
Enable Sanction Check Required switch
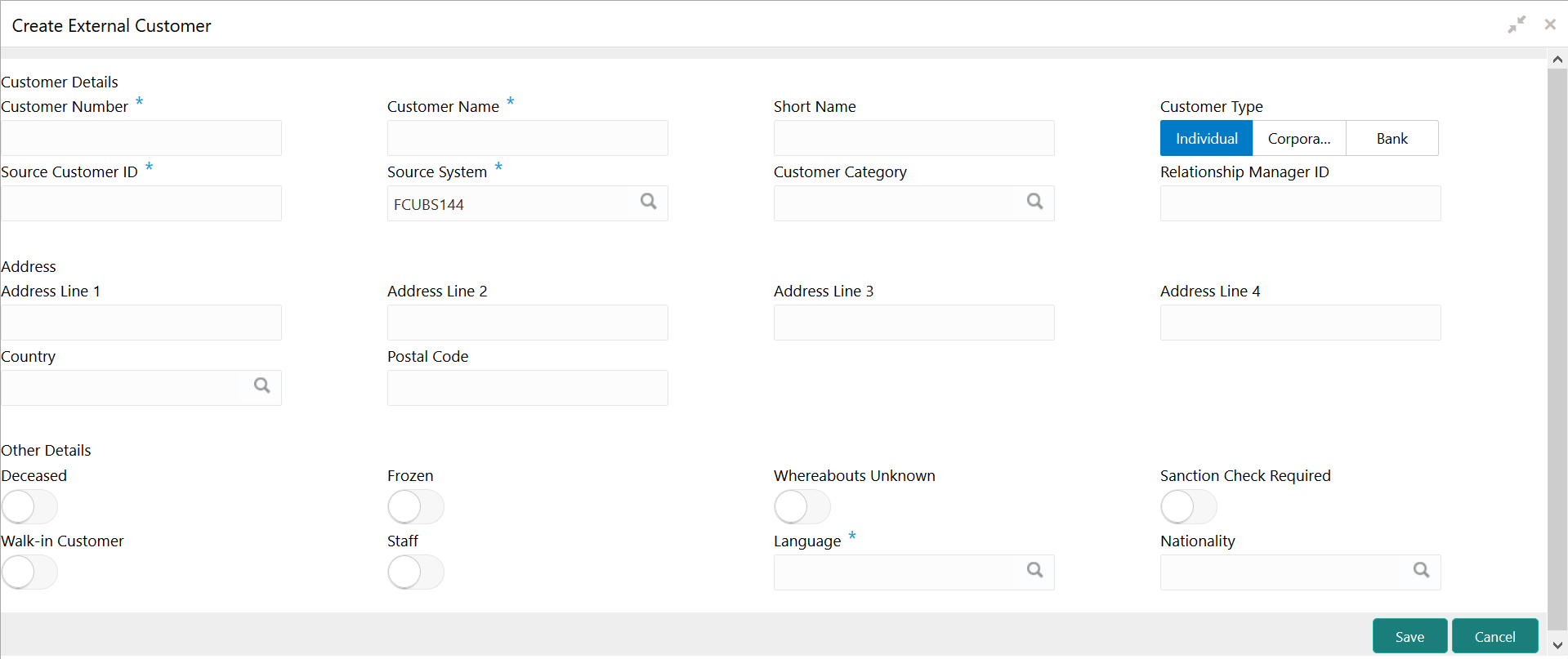[x=1189, y=507]
